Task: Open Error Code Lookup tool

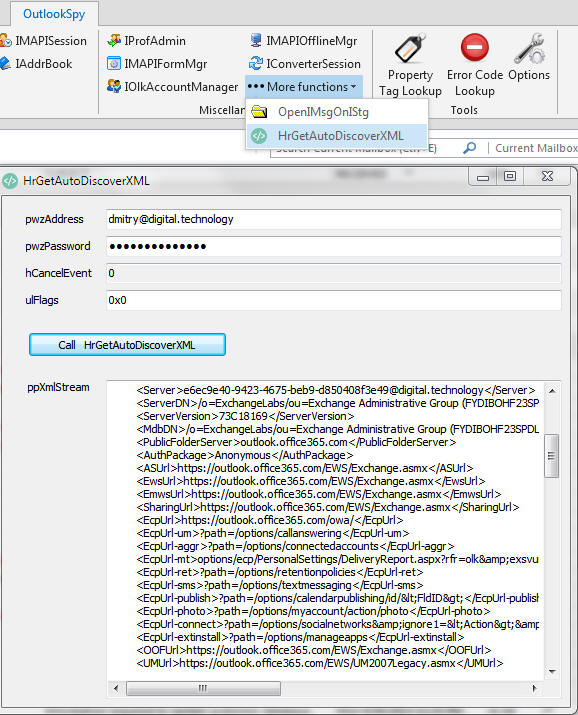Action: click(475, 65)
